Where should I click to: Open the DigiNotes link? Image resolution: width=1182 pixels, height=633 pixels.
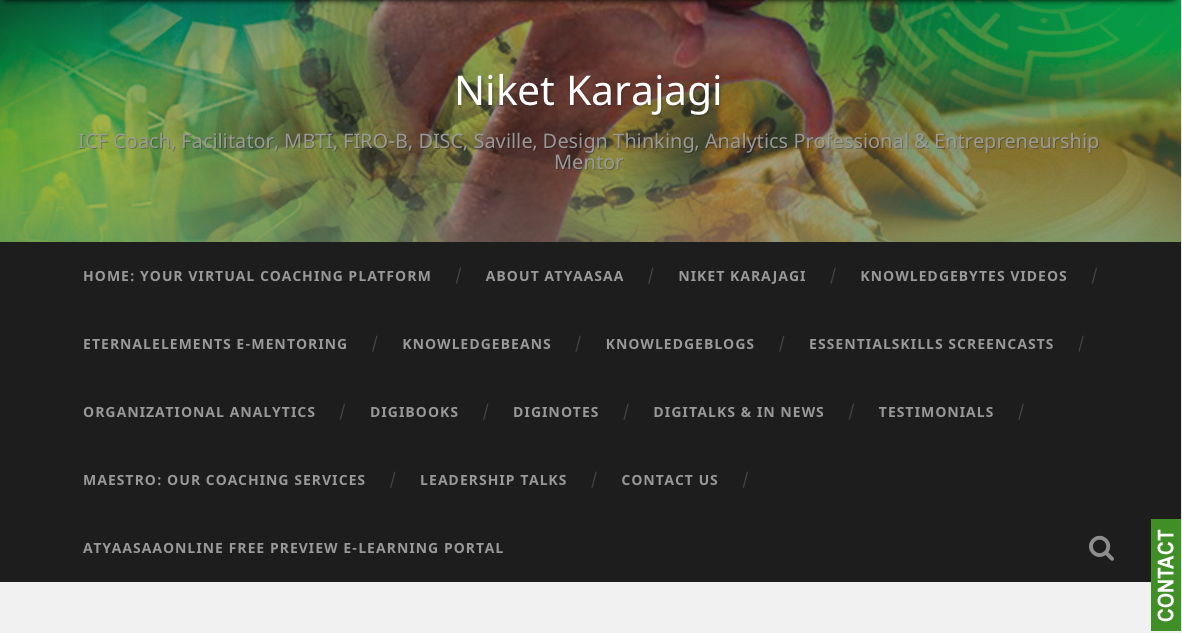556,412
